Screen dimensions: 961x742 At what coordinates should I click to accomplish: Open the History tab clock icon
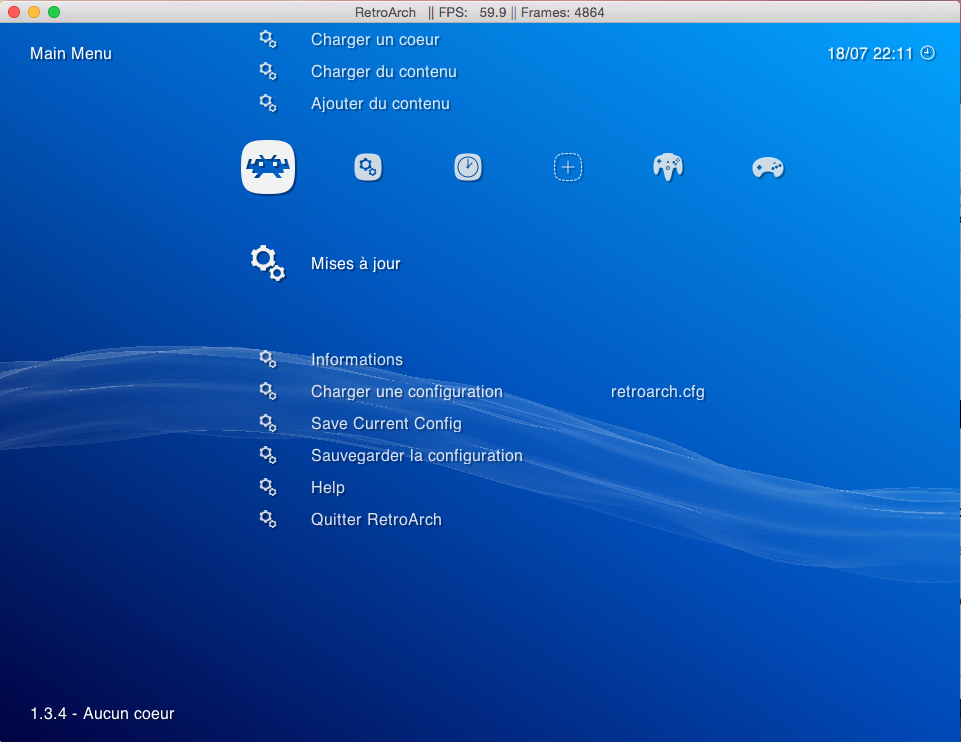pyautogui.click(x=468, y=167)
